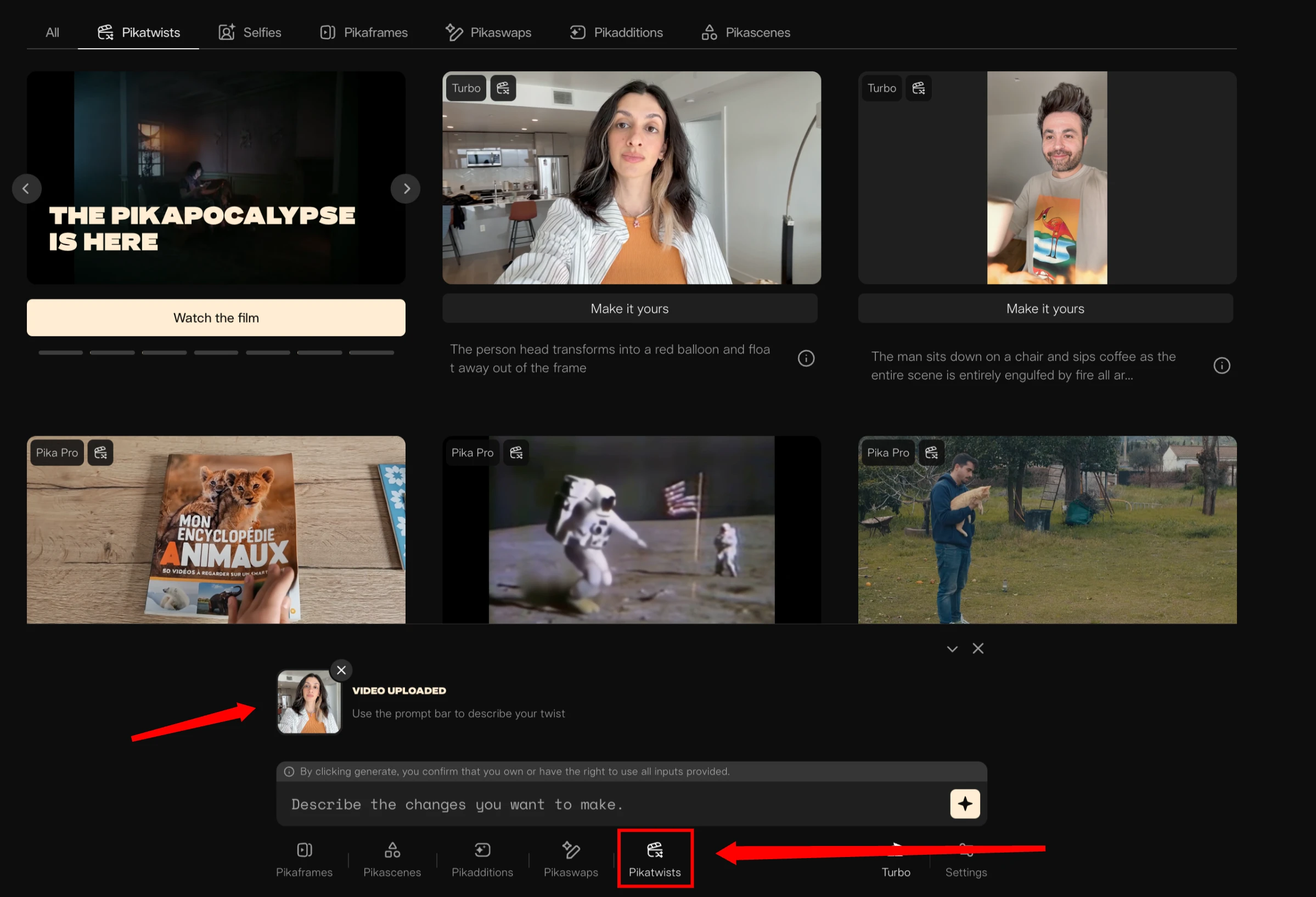This screenshot has width=1316, height=897.
Task: Click the prompt description input field
Action: click(615, 804)
